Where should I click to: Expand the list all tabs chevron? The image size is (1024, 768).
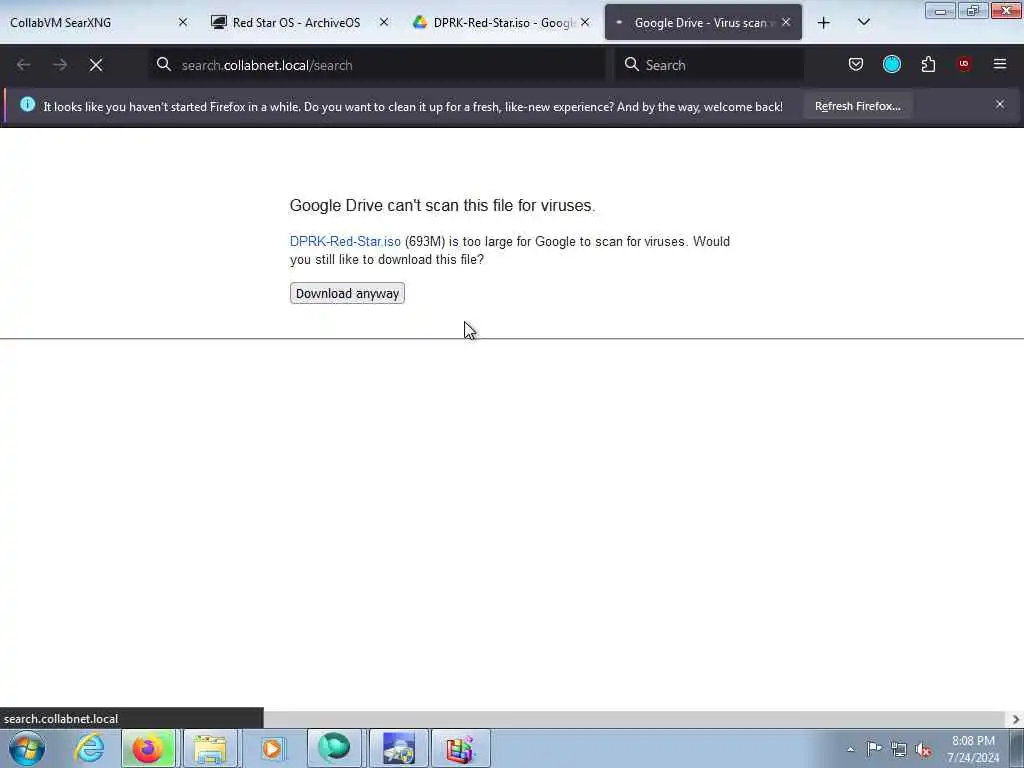point(863,23)
